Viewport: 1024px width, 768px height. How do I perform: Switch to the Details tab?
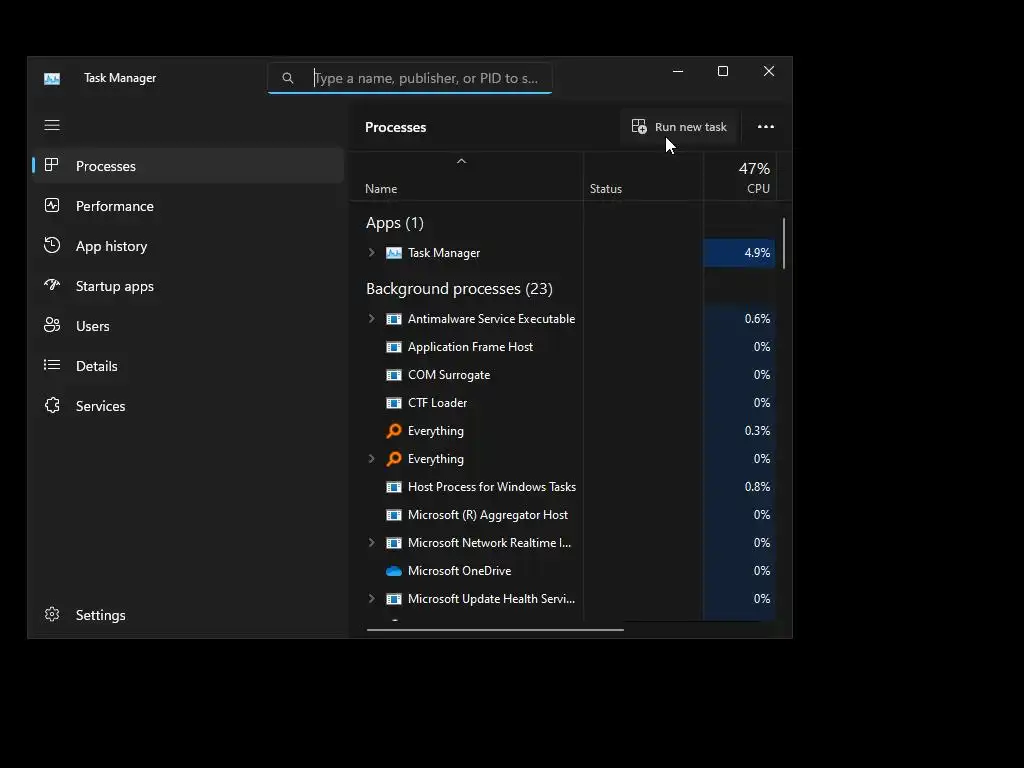97,366
